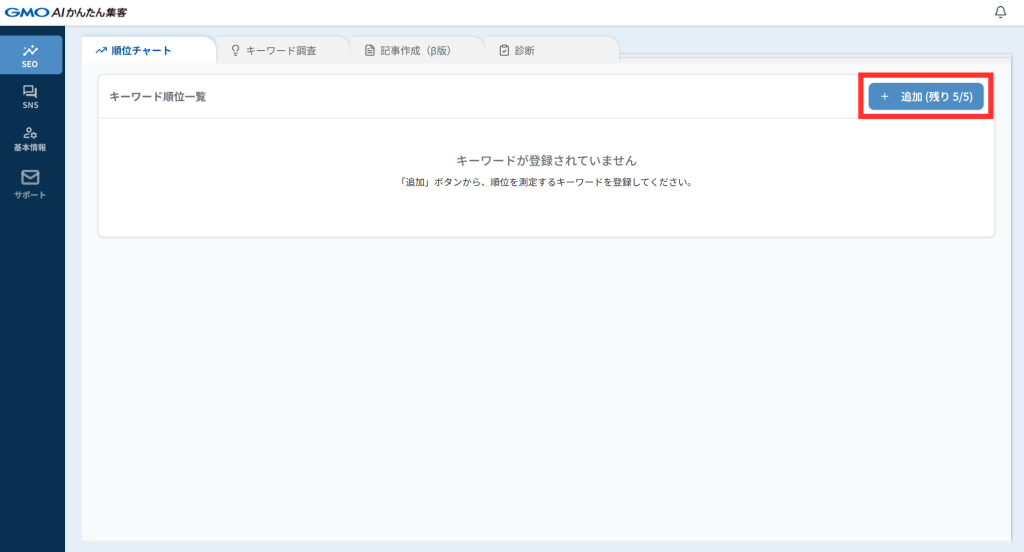Click the trend line icon on 順位チャート tab
This screenshot has height=552, width=1024.
[x=101, y=50]
